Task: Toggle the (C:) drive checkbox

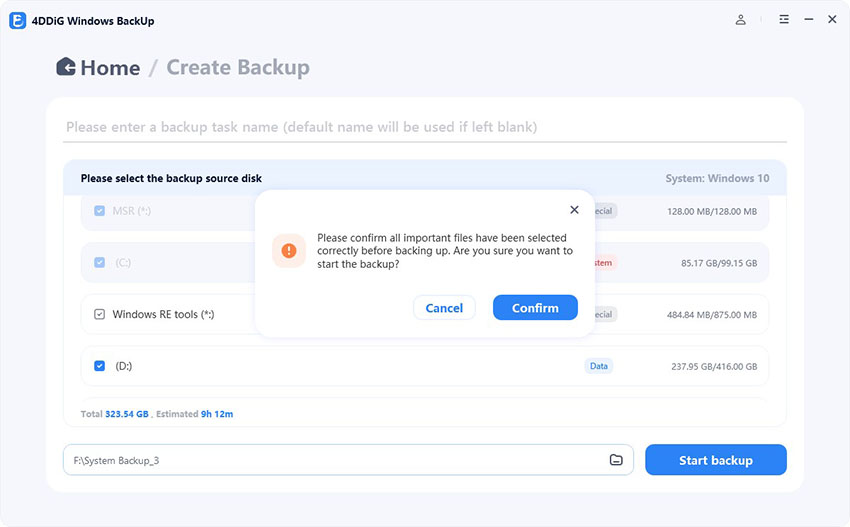Action: tap(99, 262)
